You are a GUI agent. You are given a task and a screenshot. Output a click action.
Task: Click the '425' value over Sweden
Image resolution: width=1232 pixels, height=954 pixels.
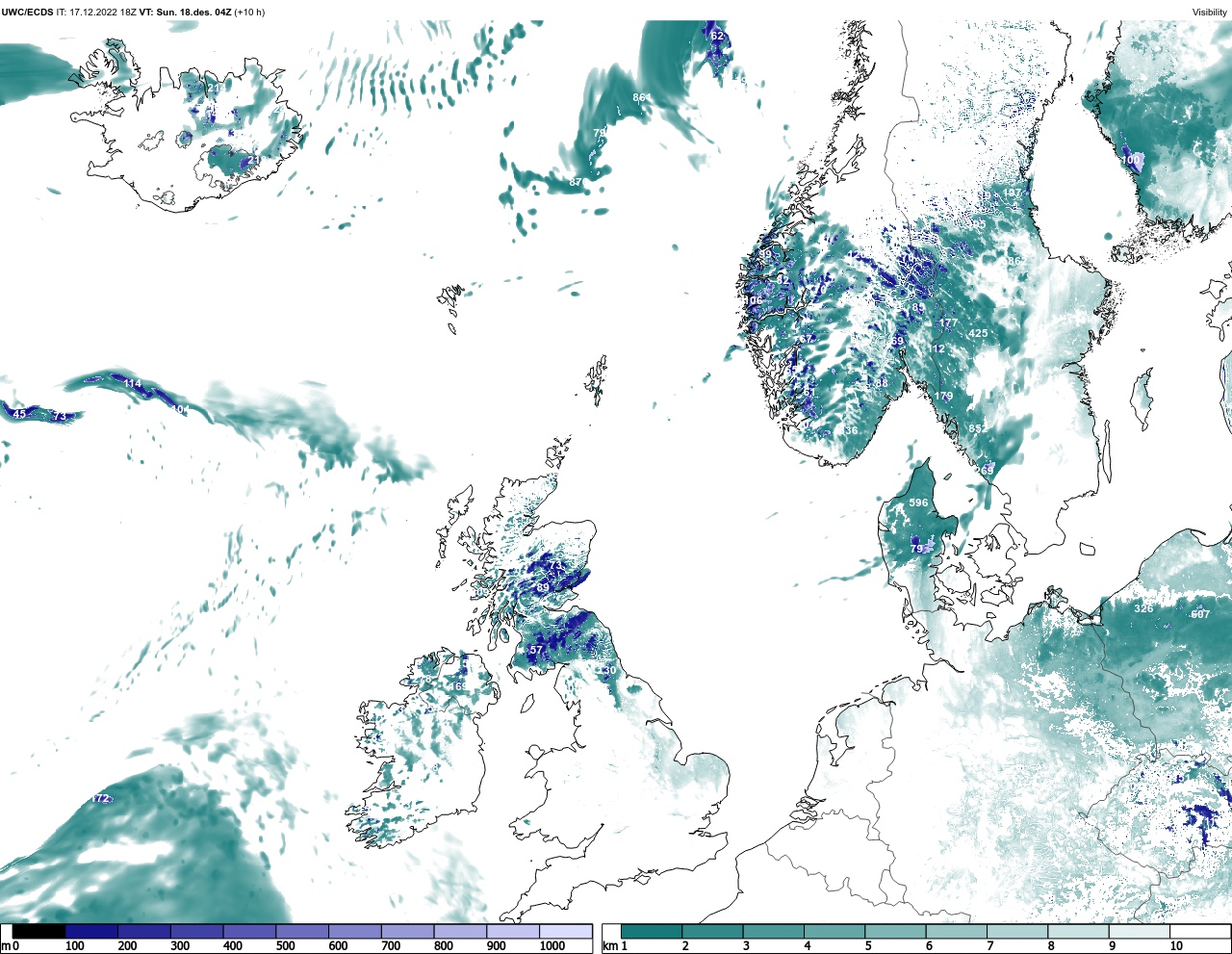[x=978, y=334]
